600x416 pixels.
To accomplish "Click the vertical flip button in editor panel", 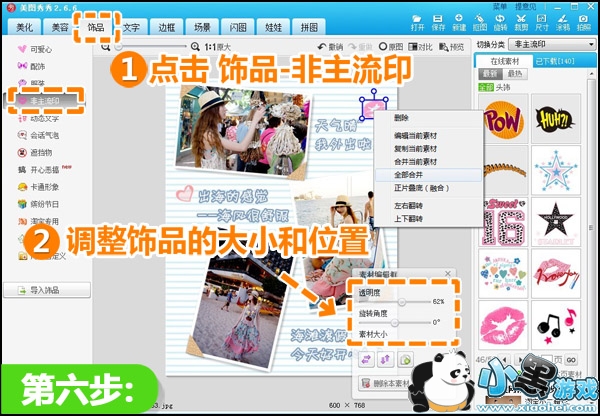I will tap(385, 360).
